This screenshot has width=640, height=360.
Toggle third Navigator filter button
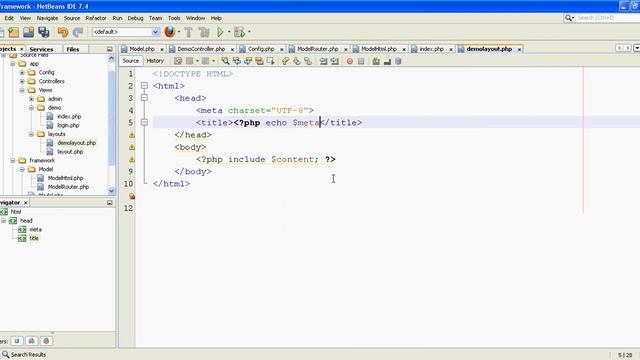(x=46, y=341)
